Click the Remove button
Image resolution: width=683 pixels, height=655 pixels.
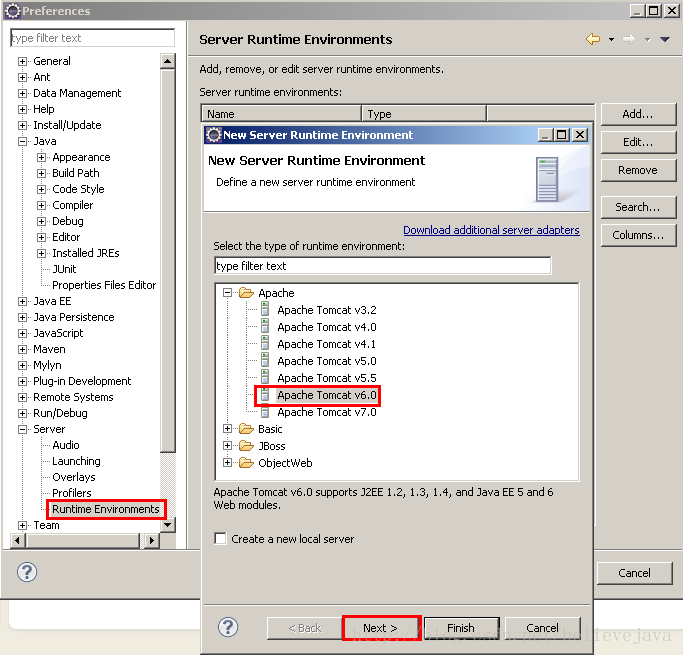(638, 170)
